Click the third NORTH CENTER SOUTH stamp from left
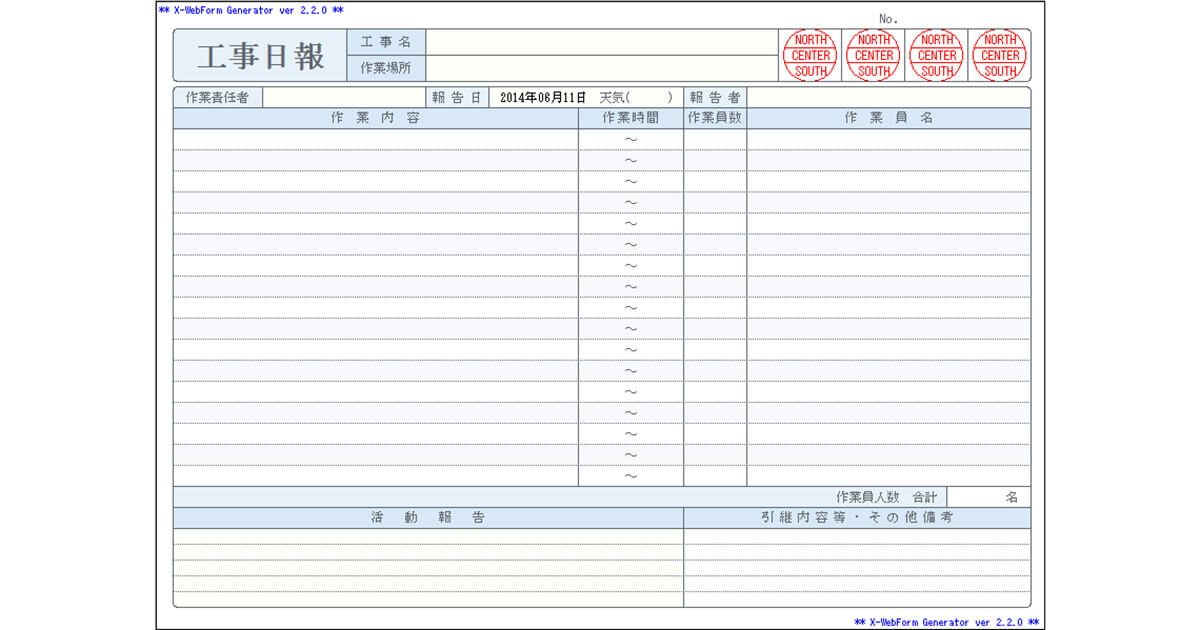 point(937,55)
